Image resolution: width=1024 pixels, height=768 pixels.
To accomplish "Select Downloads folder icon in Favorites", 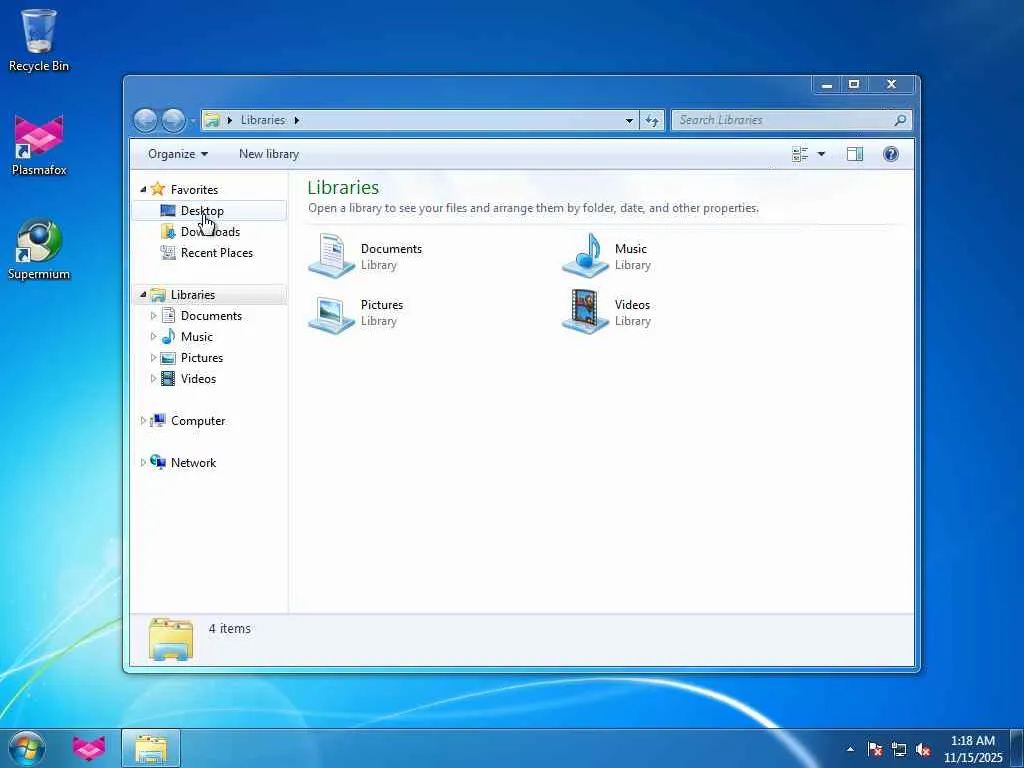I will (x=168, y=232).
